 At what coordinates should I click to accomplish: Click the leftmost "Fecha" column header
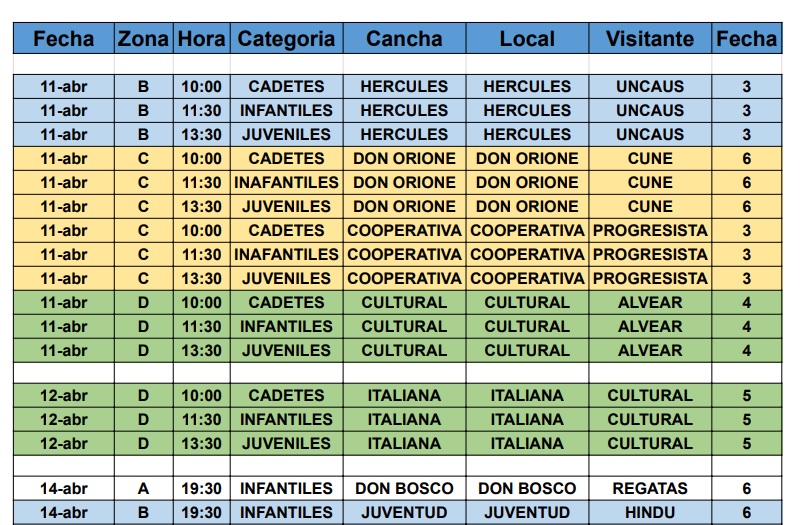(64, 39)
